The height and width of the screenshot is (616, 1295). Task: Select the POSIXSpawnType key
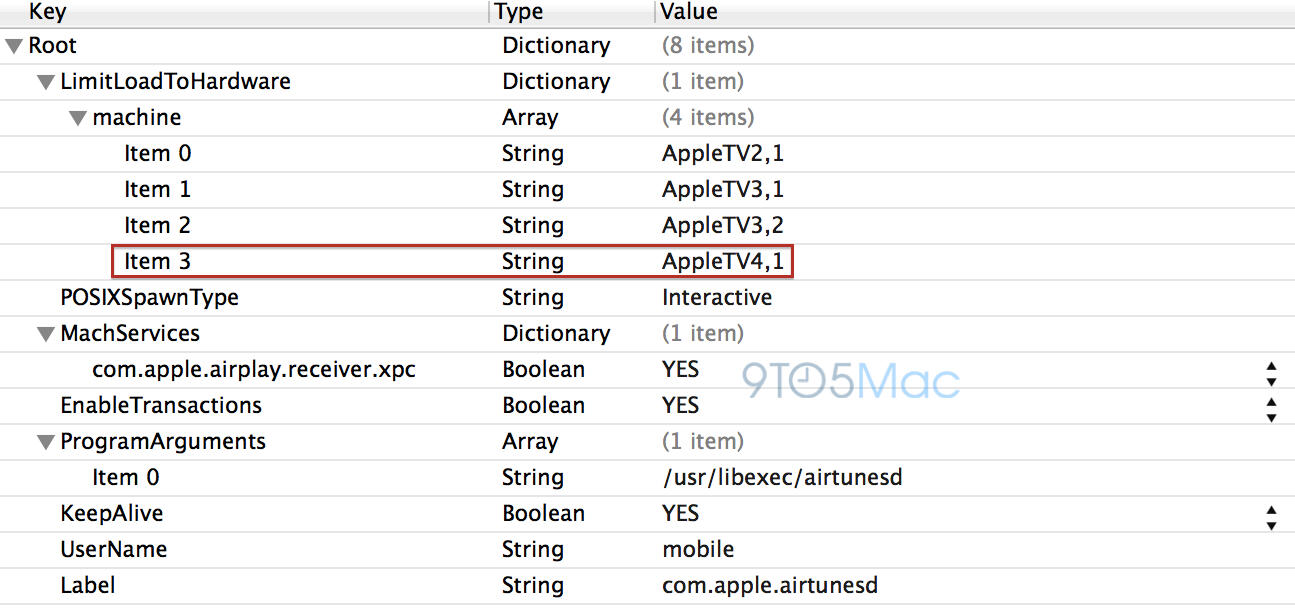150,298
